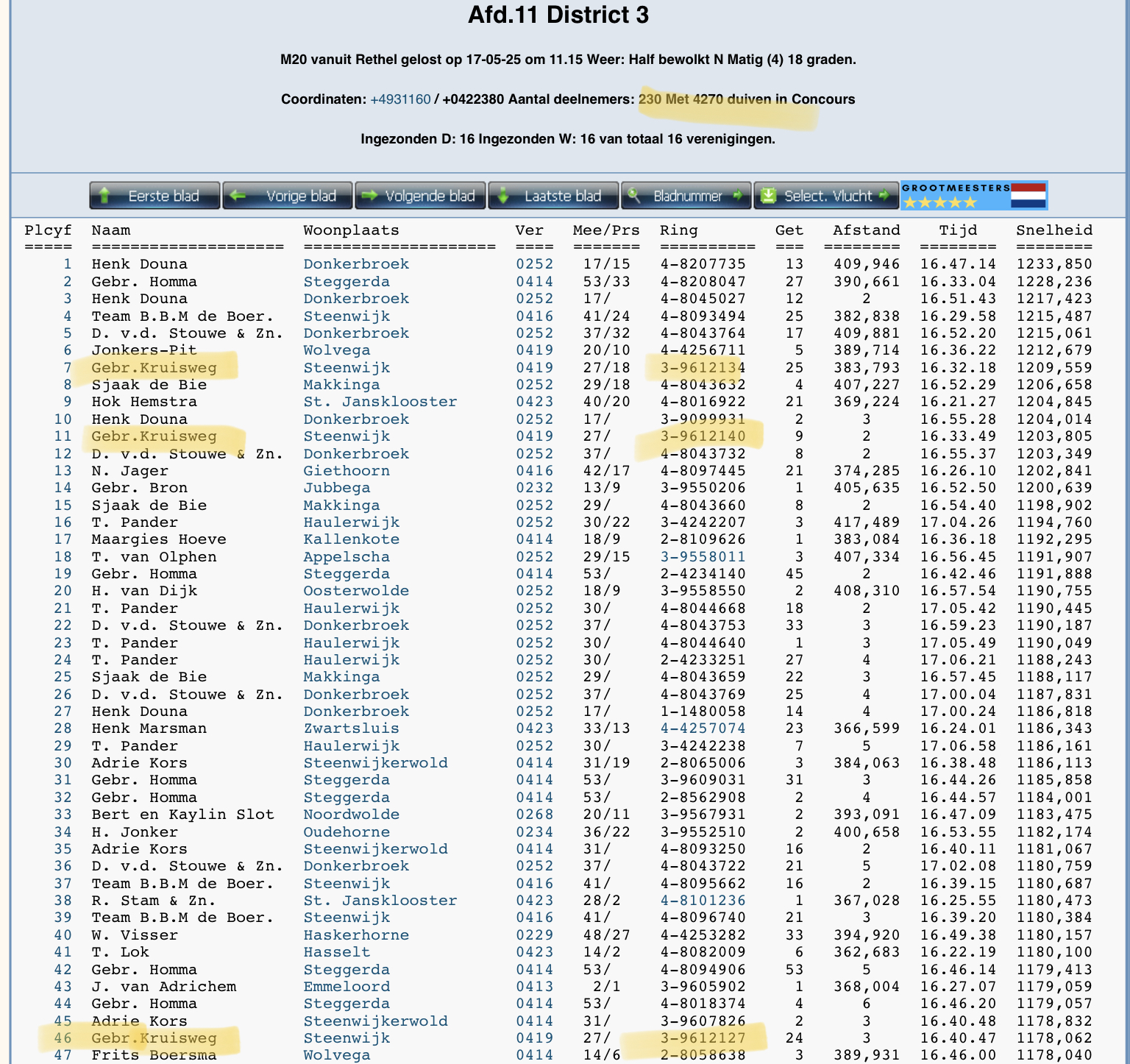This screenshot has height=1064, width=1130.
Task: Open vereniging link 0413 for J. van Adrichem
Action: 534,987
